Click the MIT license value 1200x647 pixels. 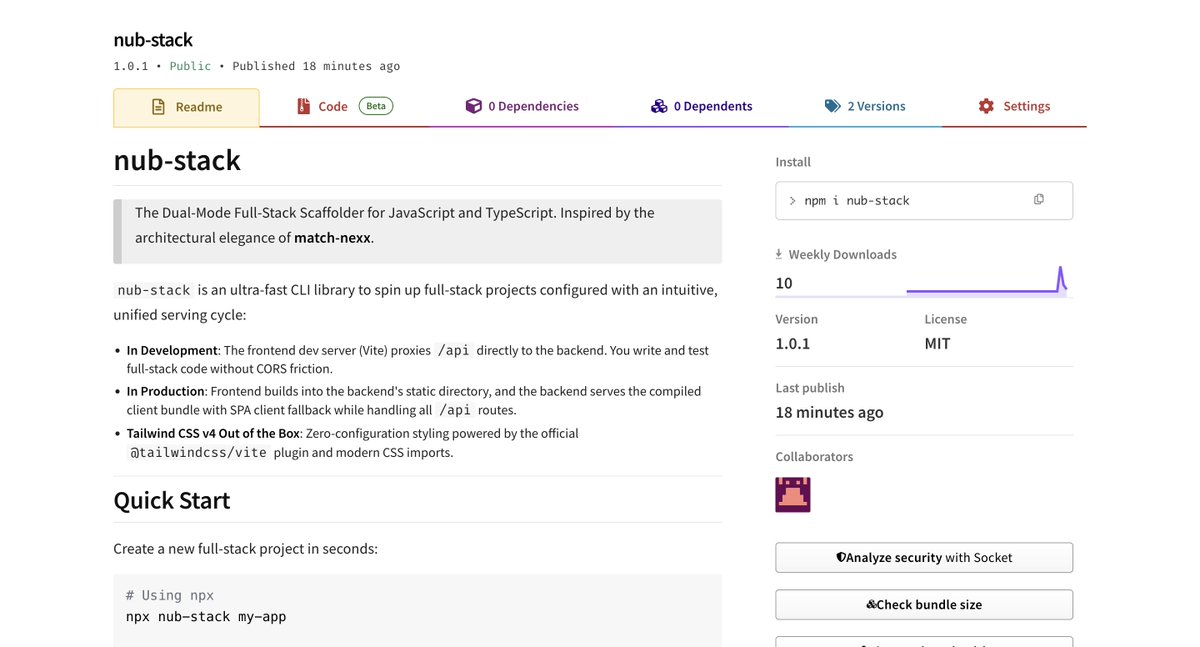[937, 343]
